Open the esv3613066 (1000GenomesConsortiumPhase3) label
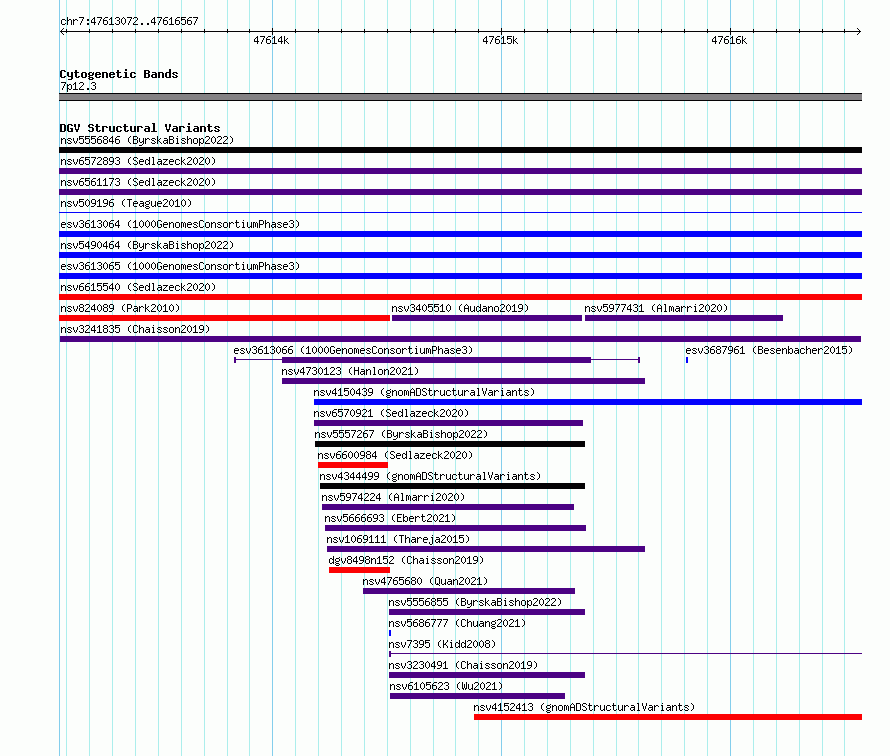 coord(353,350)
